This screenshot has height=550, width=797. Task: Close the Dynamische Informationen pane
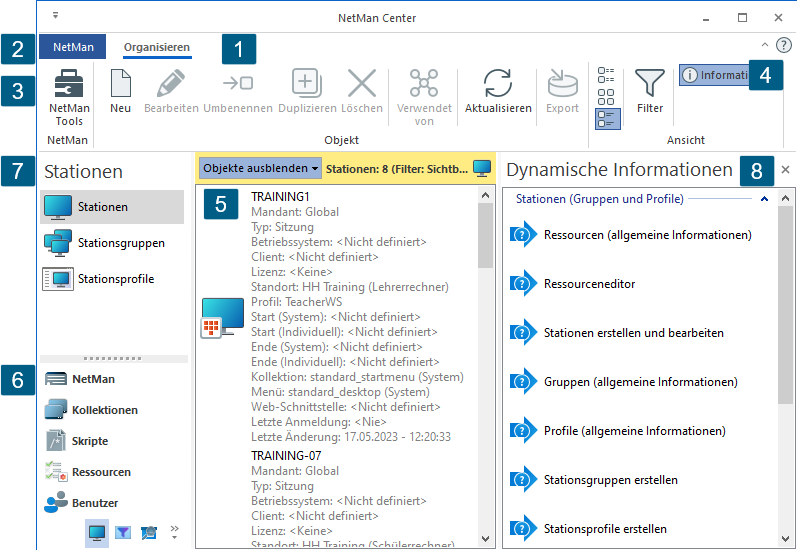point(785,170)
